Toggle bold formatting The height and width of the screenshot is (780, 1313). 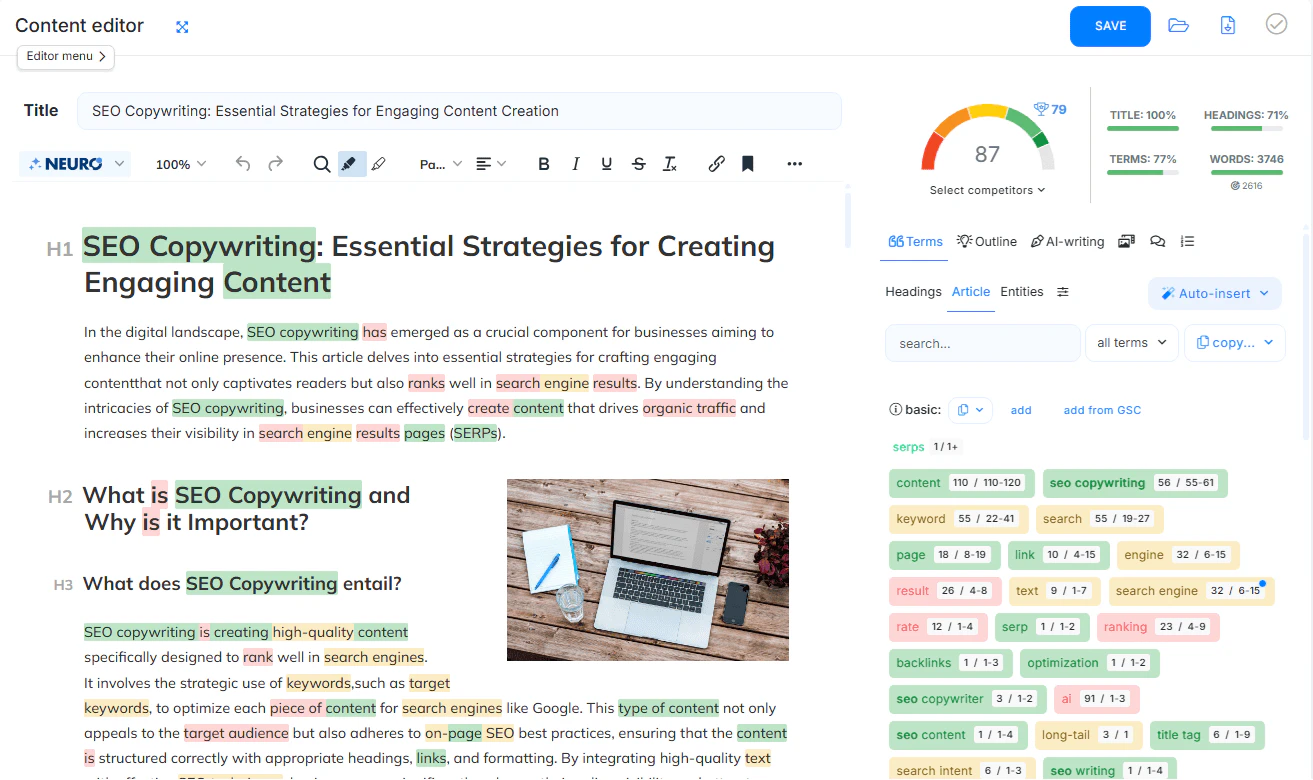(543, 163)
